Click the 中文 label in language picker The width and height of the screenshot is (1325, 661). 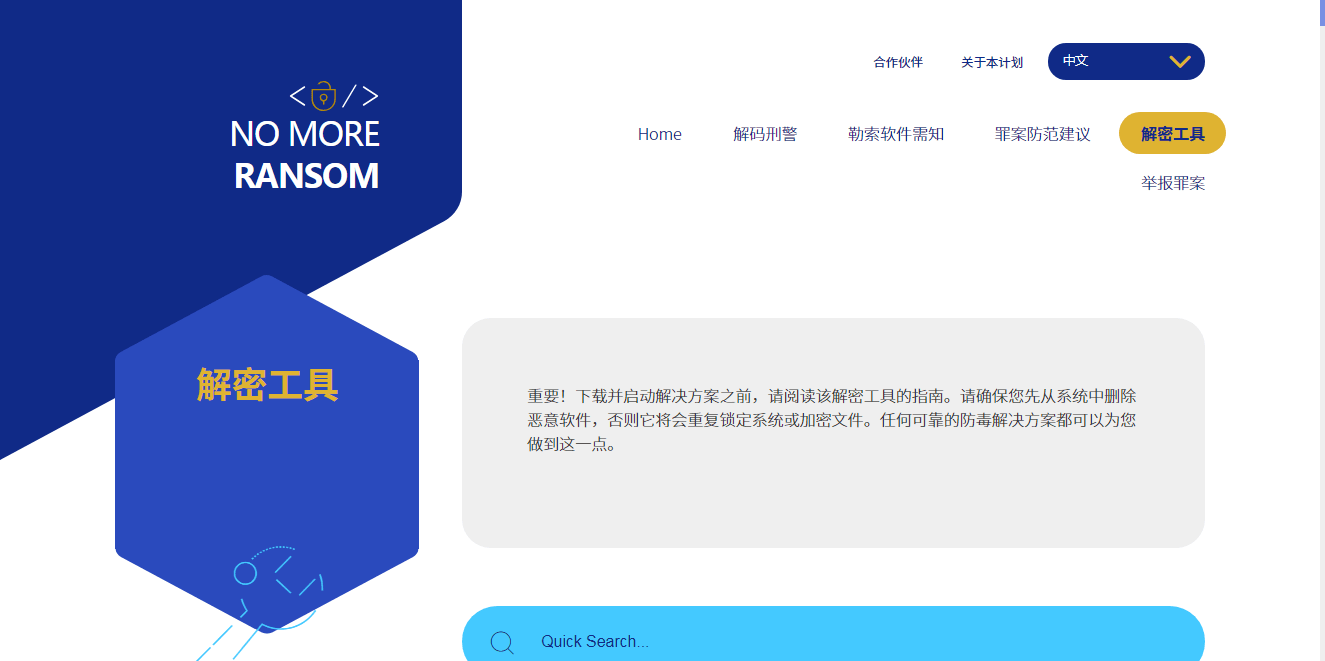(x=1075, y=61)
